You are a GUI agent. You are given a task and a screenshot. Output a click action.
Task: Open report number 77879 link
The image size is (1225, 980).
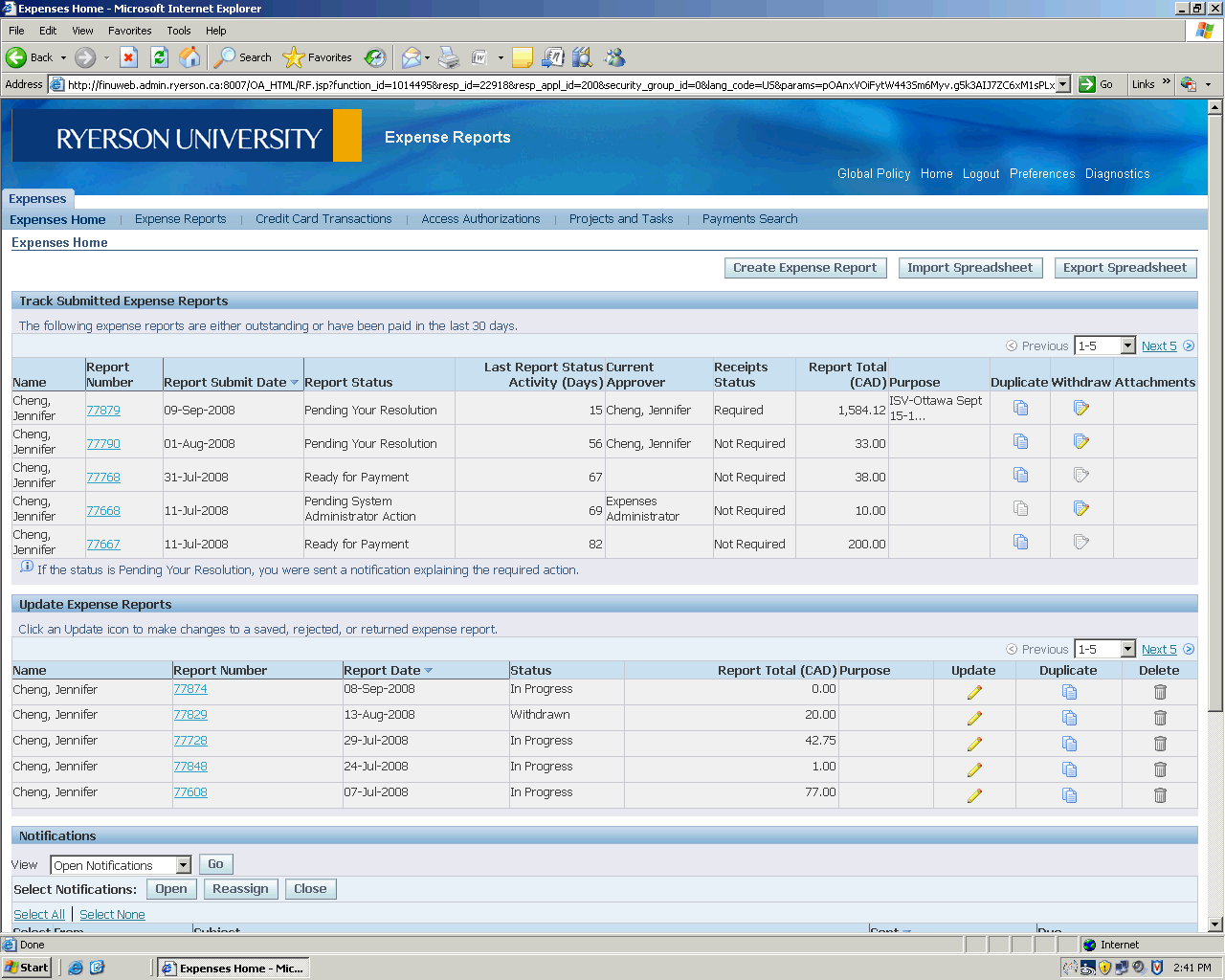click(103, 411)
